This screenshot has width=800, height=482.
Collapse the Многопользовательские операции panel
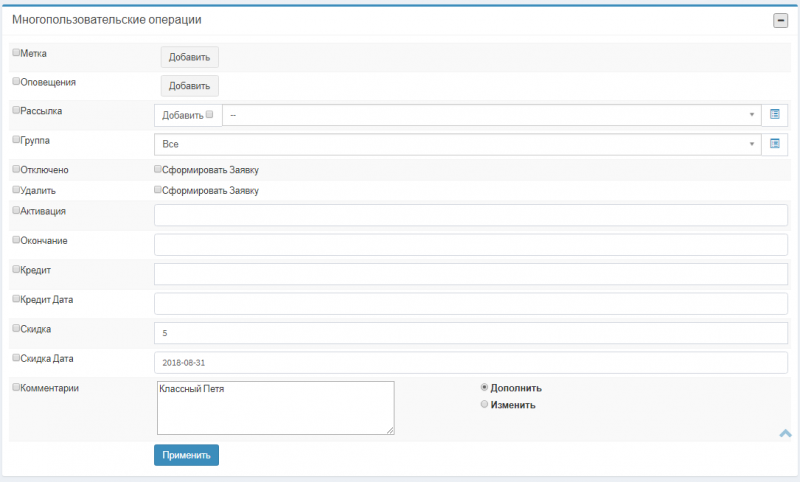click(x=780, y=20)
